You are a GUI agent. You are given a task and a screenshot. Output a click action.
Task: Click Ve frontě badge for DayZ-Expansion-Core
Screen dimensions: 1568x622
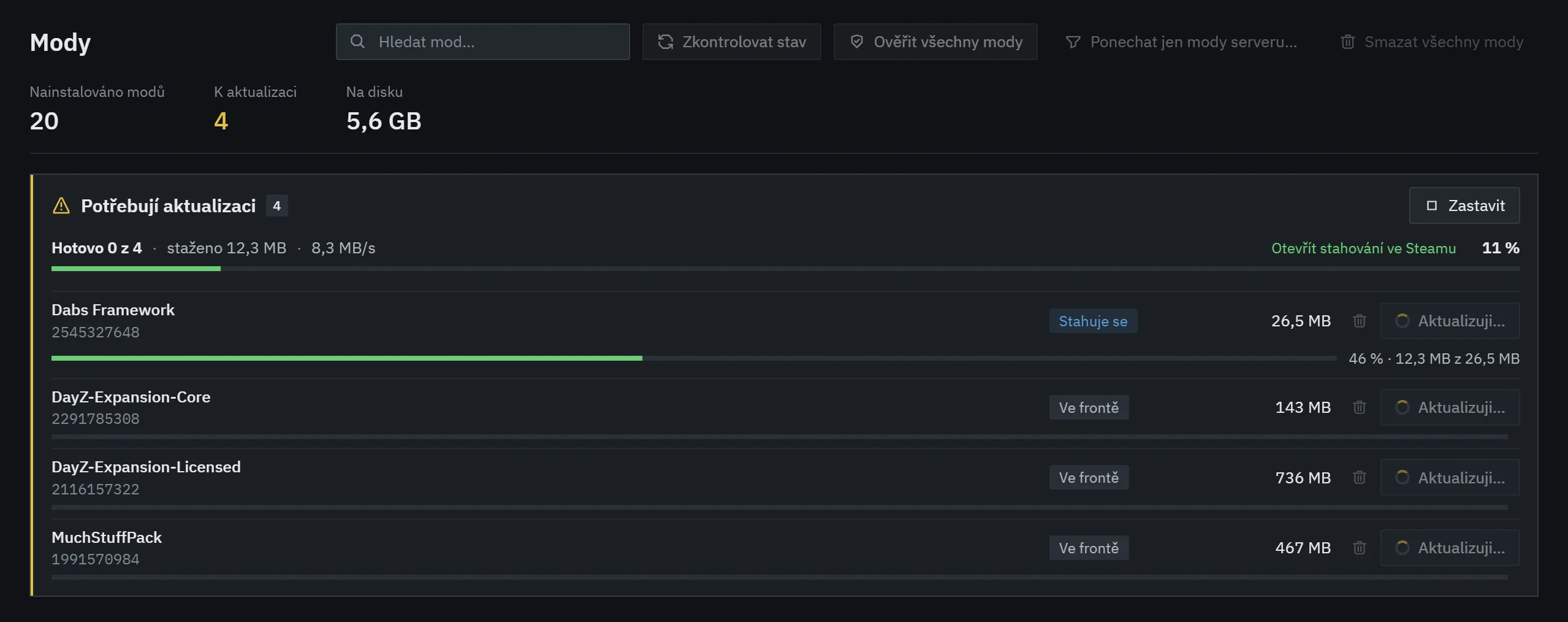click(1089, 407)
